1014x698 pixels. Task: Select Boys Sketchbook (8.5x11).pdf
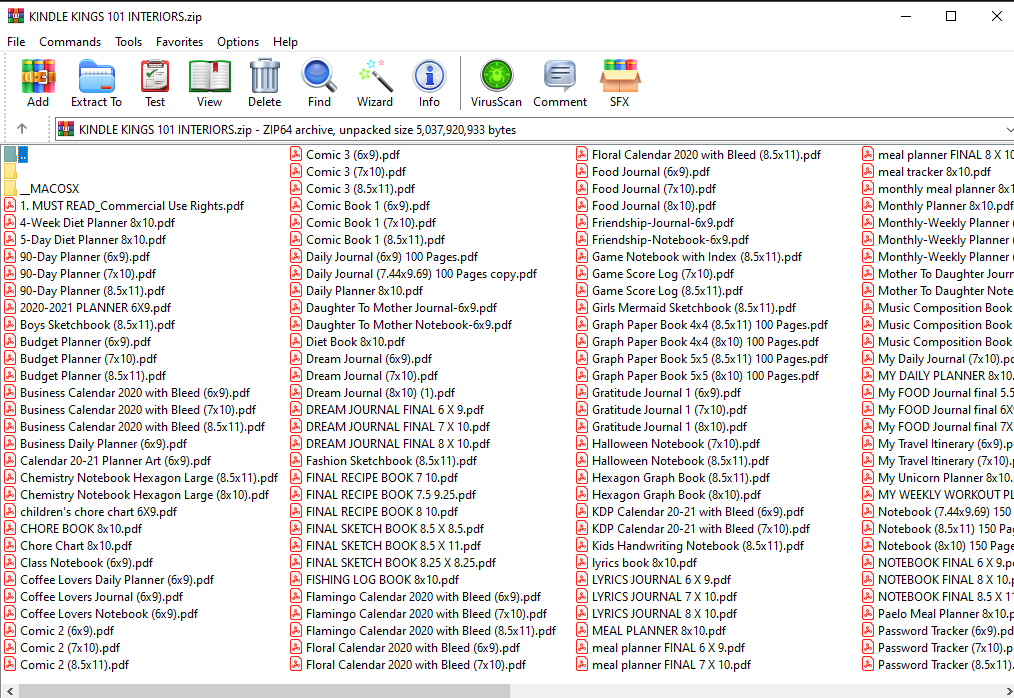point(90,325)
